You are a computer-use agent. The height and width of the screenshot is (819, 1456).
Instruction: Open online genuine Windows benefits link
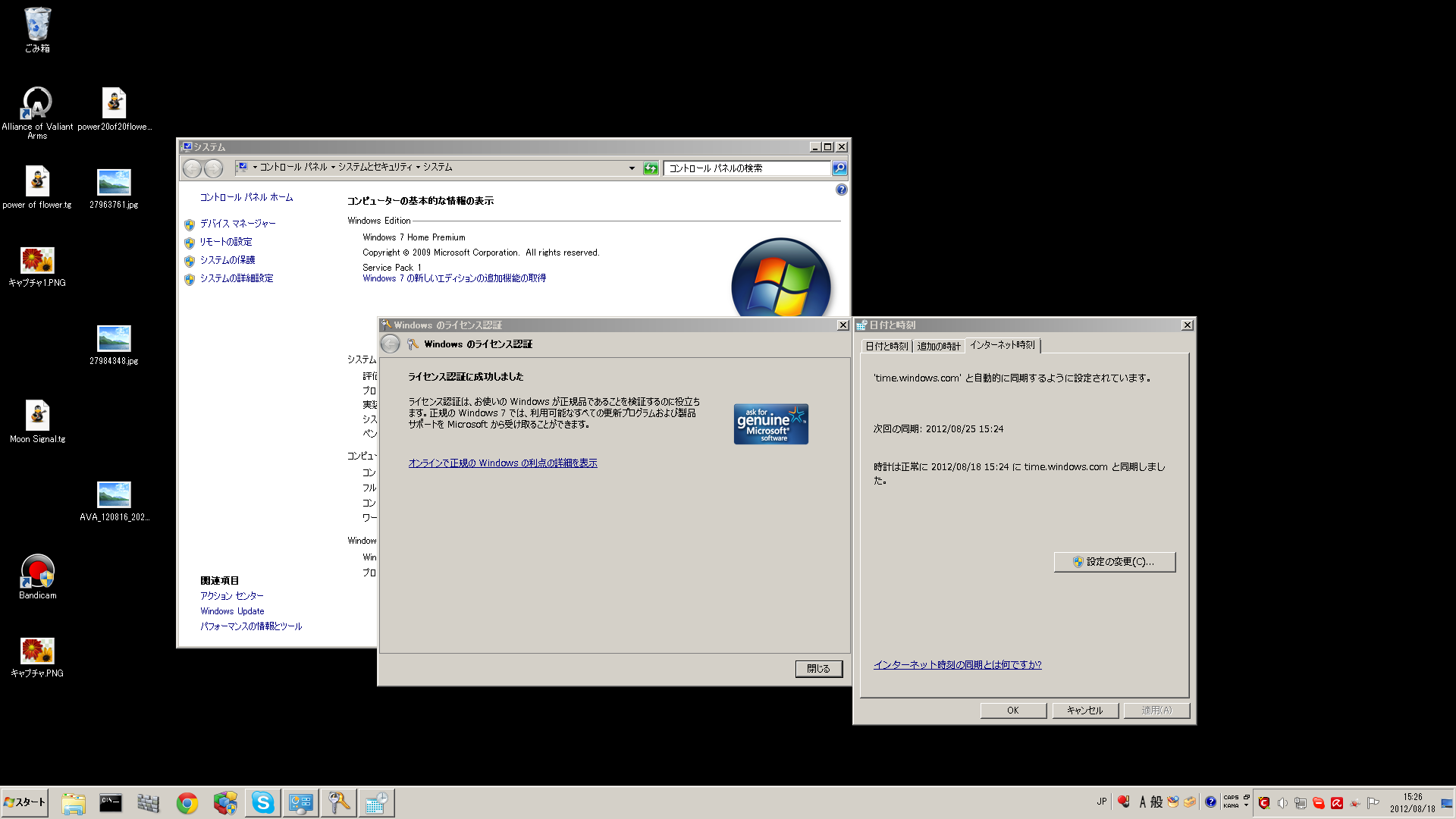[x=503, y=463]
